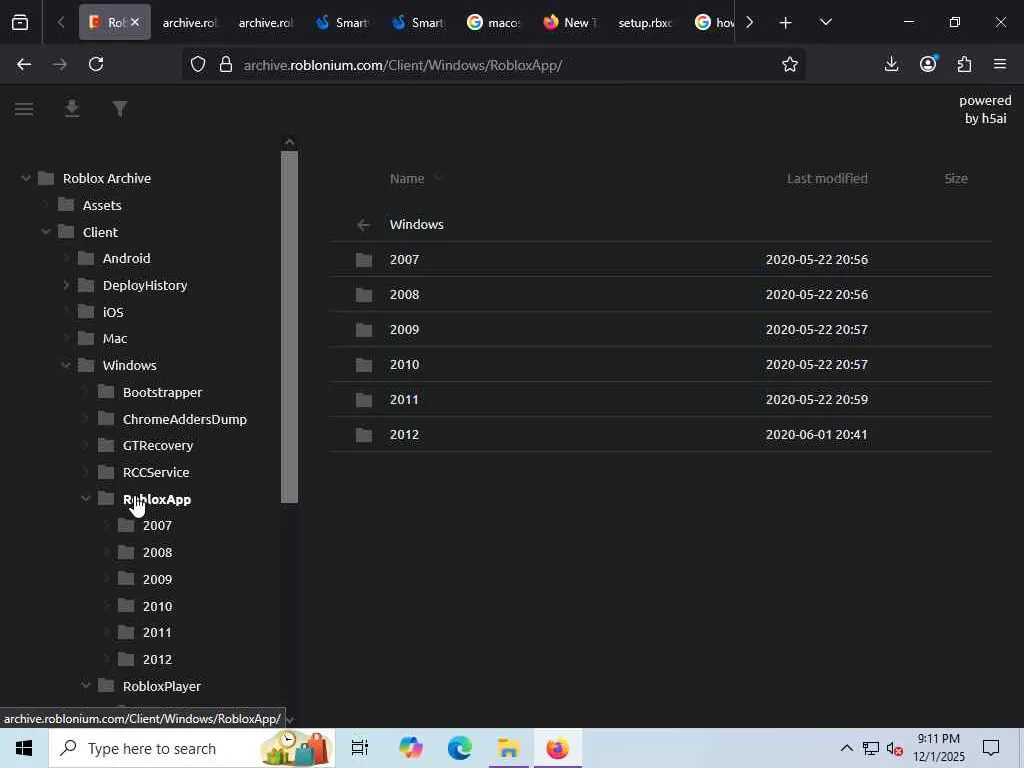Select Assets folder in tree
The image size is (1024, 768).
click(102, 205)
